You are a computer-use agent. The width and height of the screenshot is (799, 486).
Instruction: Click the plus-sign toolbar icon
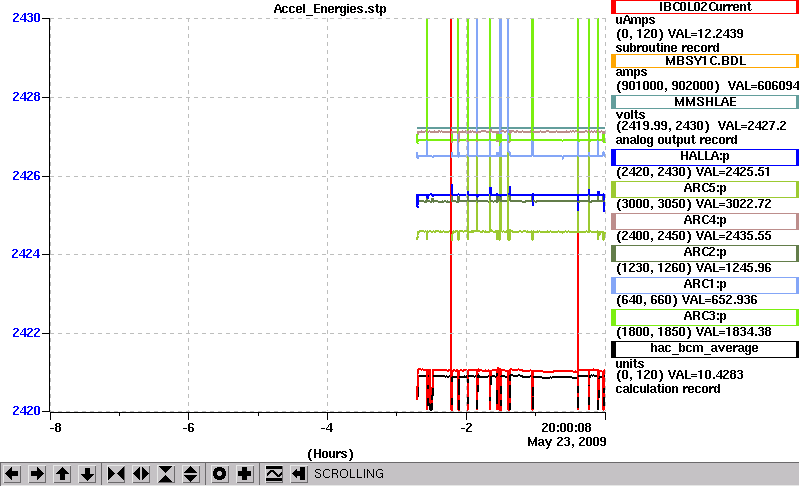(x=245, y=474)
